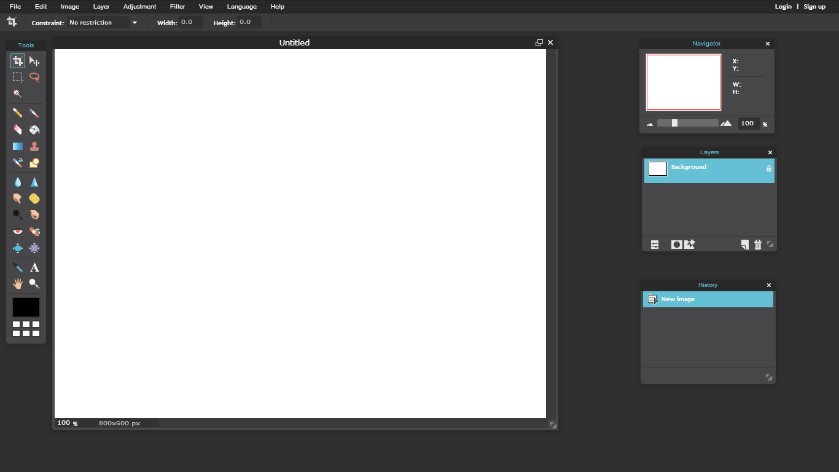Image resolution: width=839 pixels, height=472 pixels.
Task: Open the Help menu
Action: (x=277, y=6)
